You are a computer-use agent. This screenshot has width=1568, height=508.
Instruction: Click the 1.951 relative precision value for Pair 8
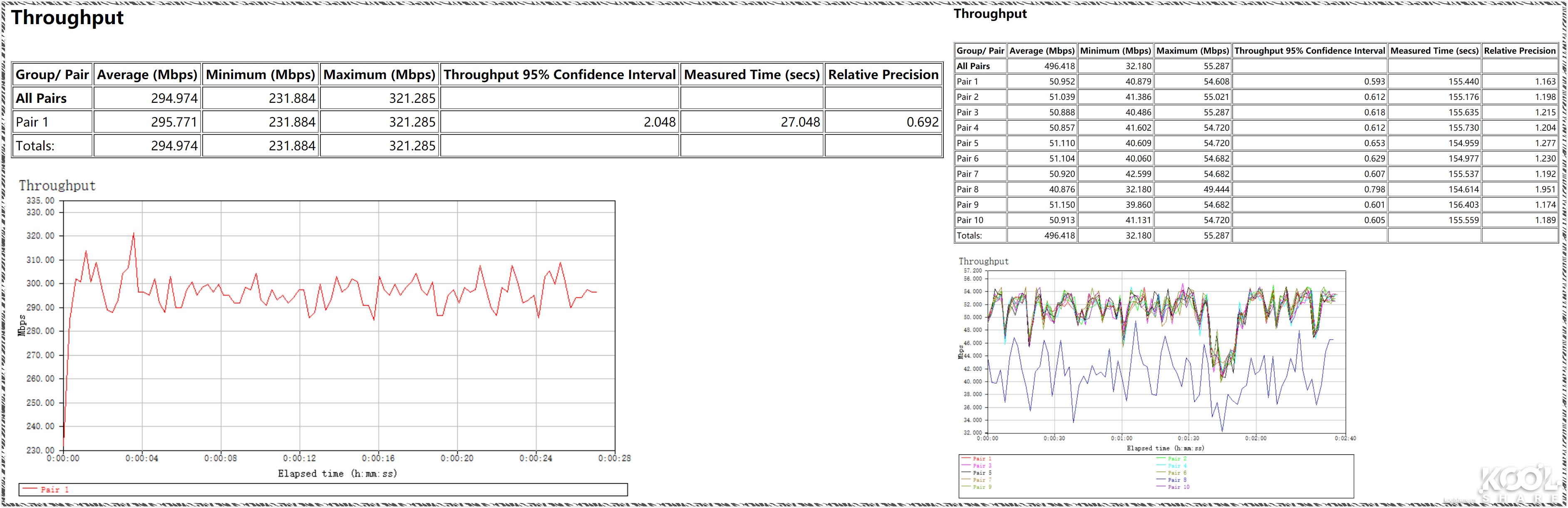(x=1545, y=189)
